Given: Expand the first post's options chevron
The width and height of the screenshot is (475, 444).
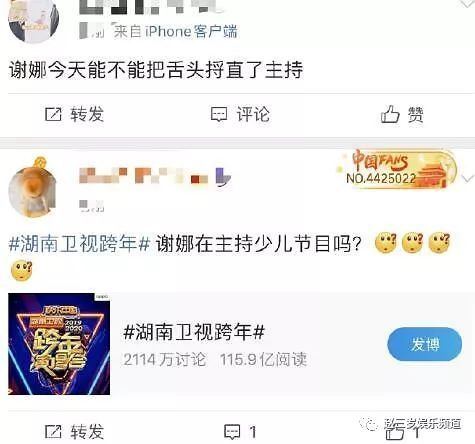Looking at the screenshot, I should 468,4.
